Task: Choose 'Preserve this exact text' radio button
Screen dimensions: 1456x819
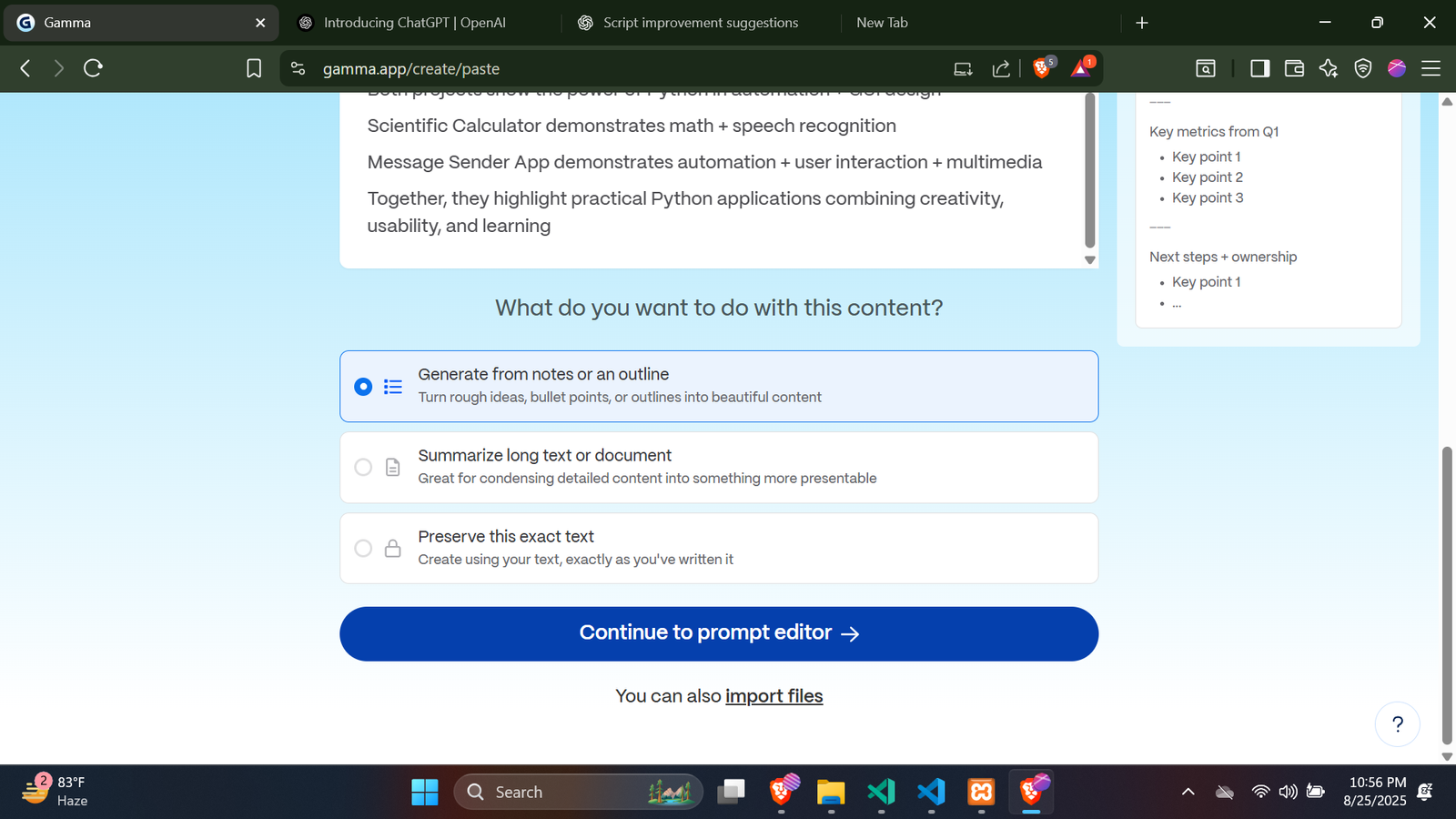Action: pos(363,548)
